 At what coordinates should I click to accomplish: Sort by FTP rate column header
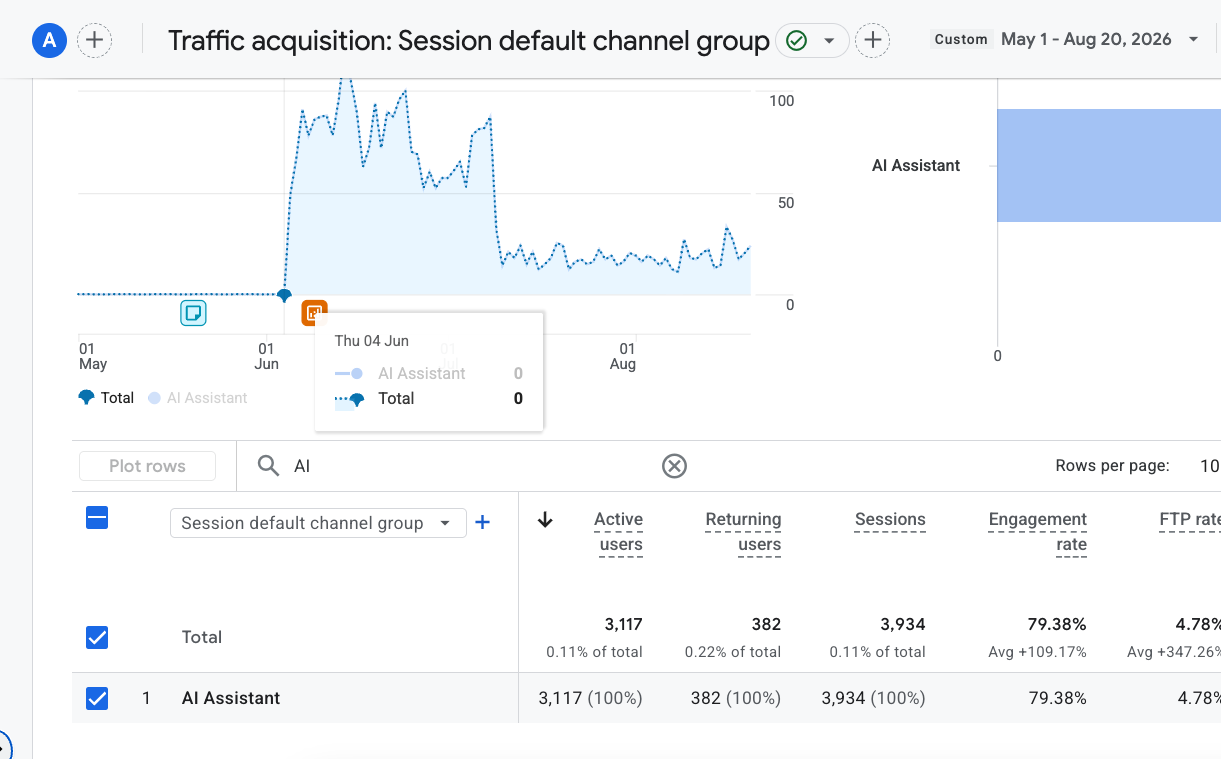[x=1189, y=520]
